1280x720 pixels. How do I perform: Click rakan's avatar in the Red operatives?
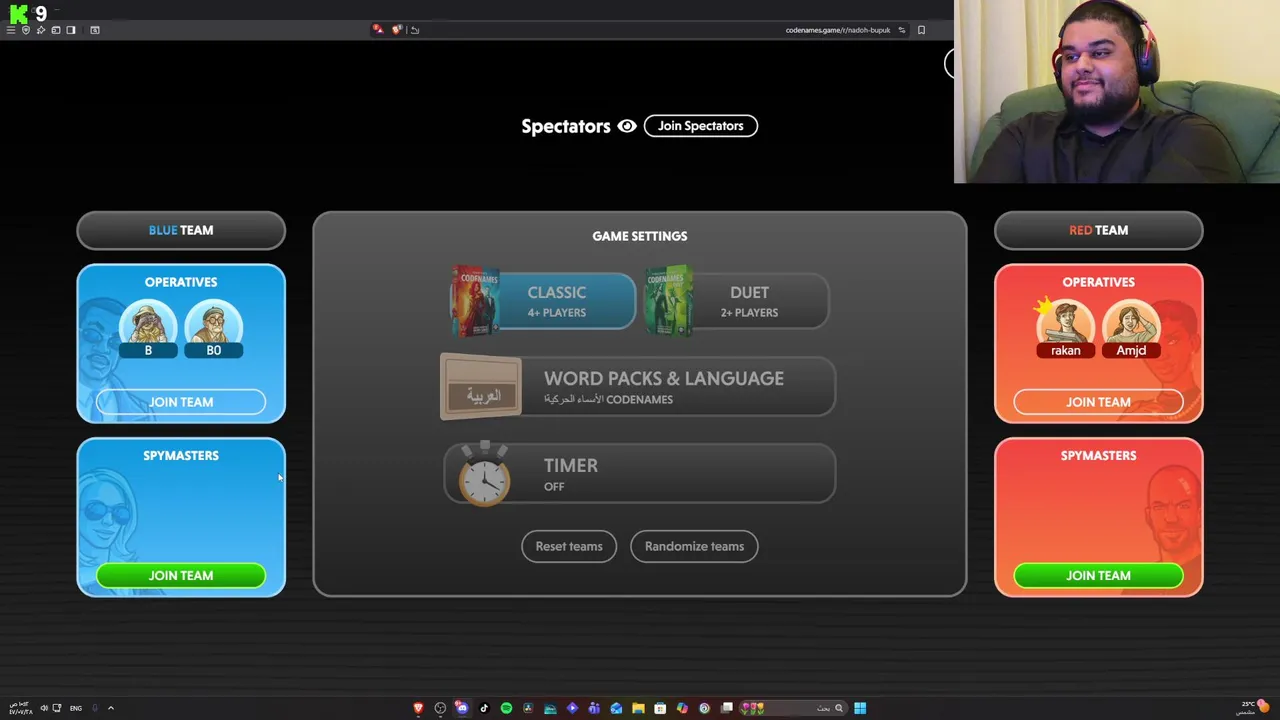(1065, 326)
